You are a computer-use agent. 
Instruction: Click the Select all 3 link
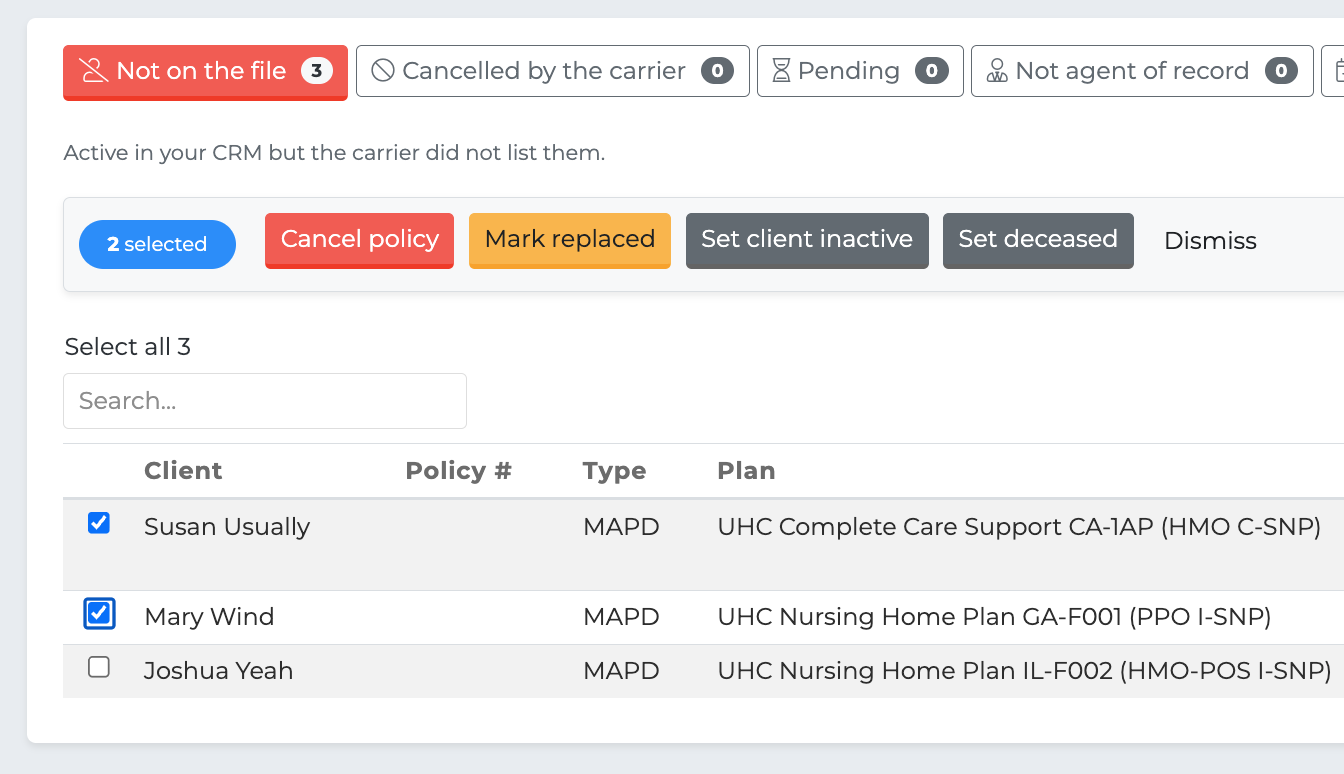pos(128,347)
